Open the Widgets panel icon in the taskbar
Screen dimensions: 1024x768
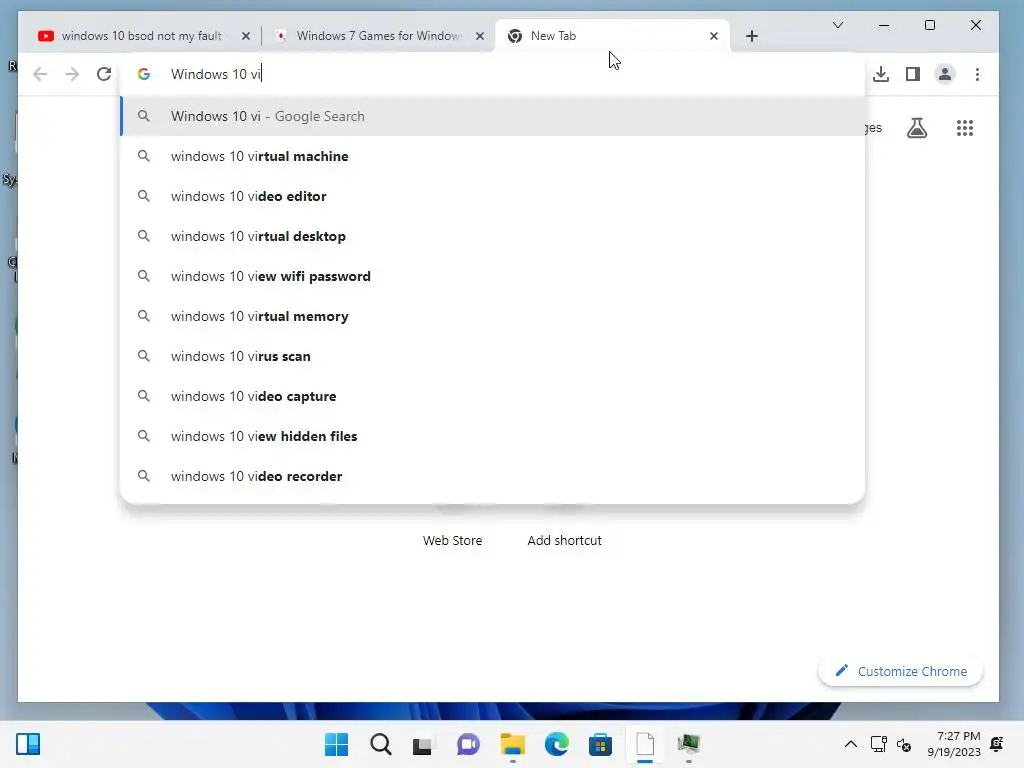click(28, 744)
